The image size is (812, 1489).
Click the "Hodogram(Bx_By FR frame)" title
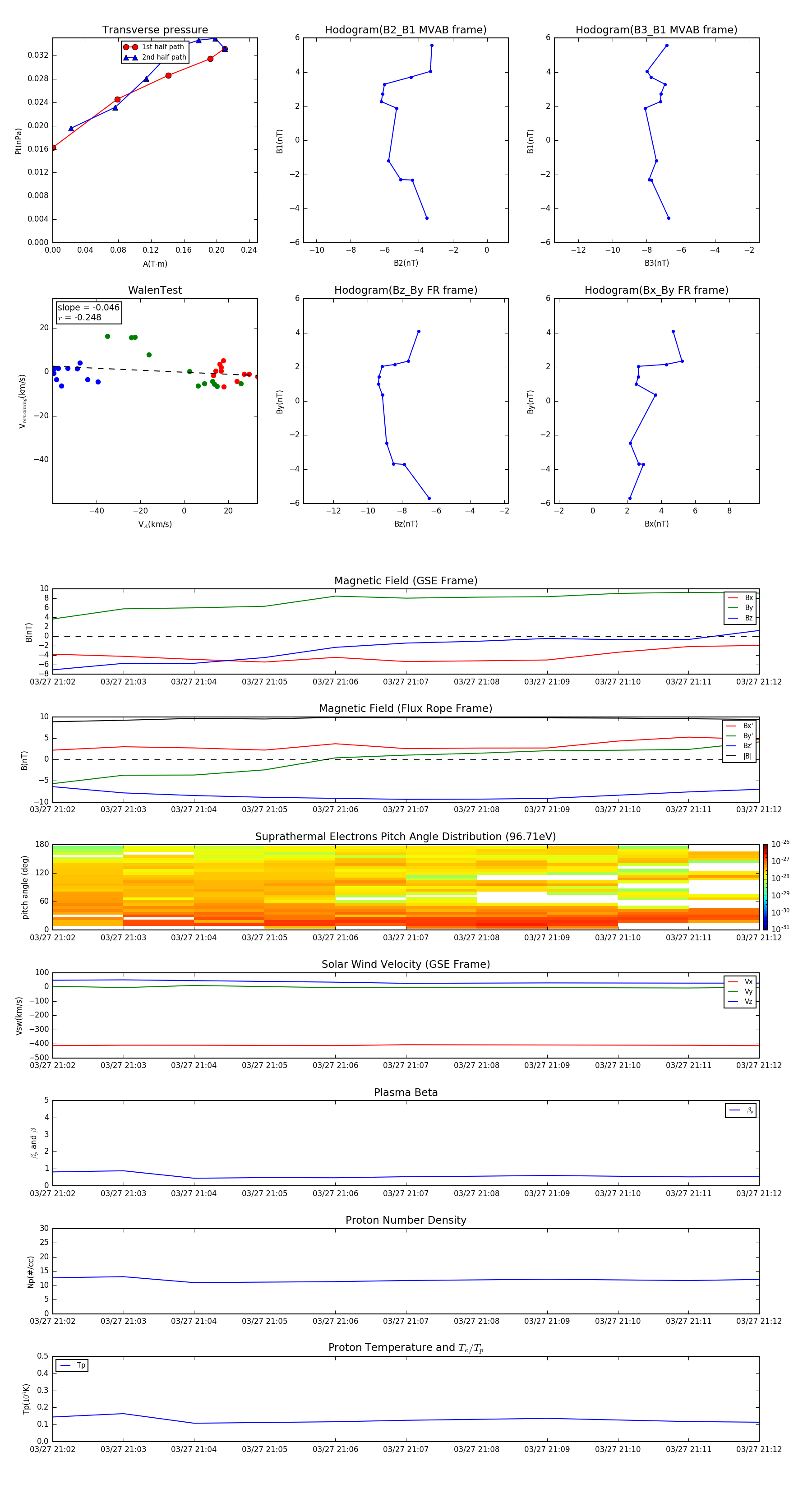[656, 290]
